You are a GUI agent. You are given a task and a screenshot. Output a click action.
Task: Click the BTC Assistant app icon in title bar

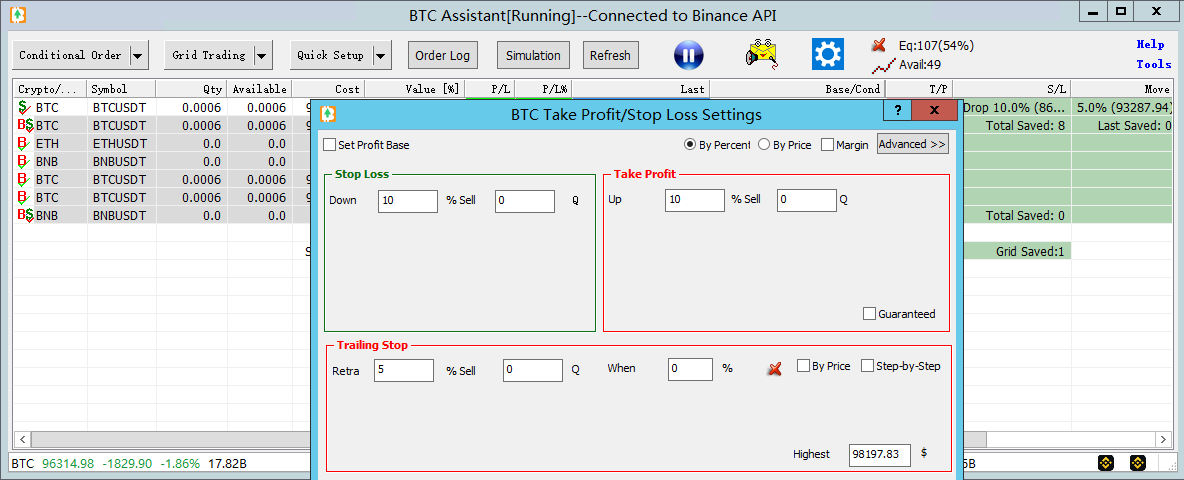pyautogui.click(x=18, y=14)
